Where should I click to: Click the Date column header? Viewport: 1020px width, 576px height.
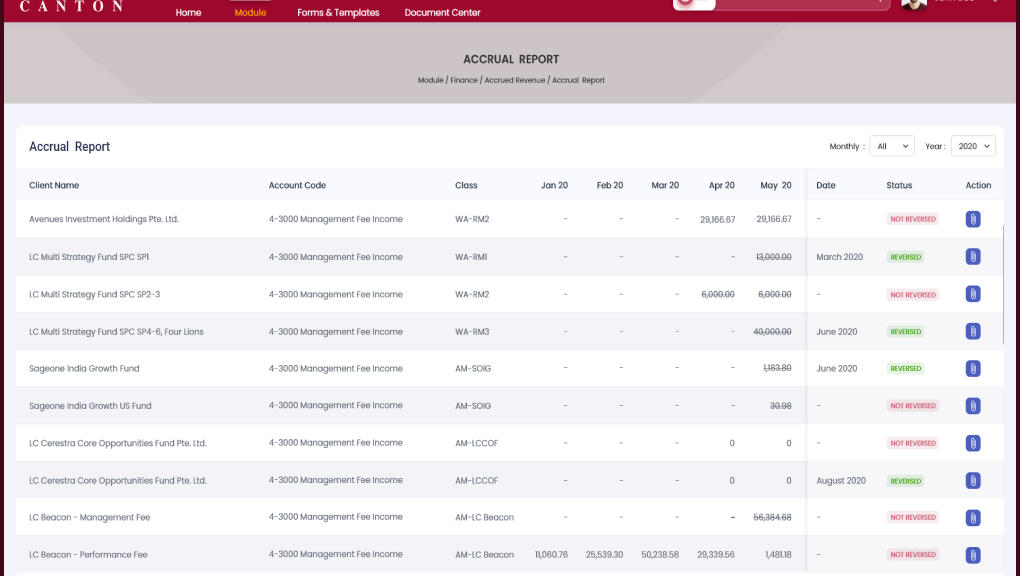825,185
